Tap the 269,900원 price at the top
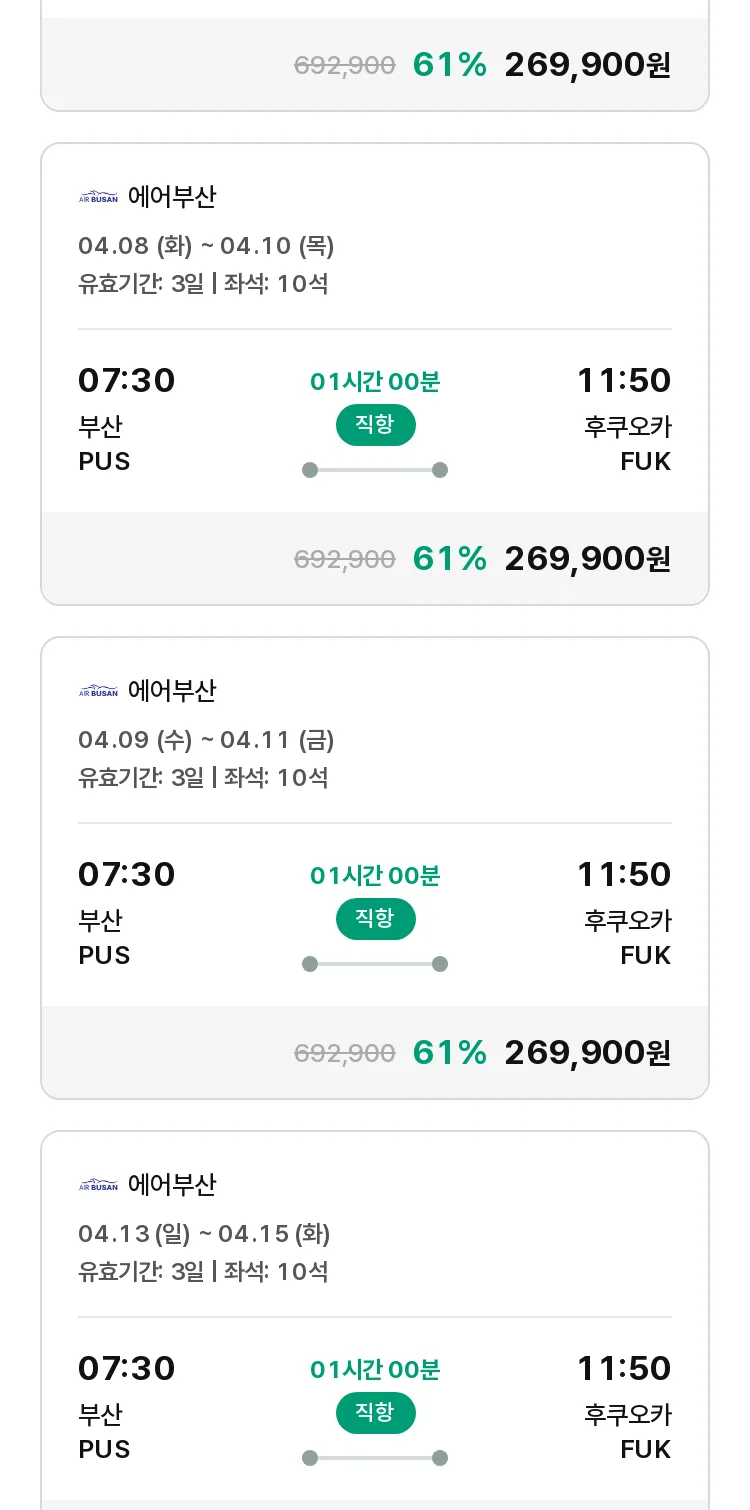This screenshot has width=750, height=1510. point(588,65)
